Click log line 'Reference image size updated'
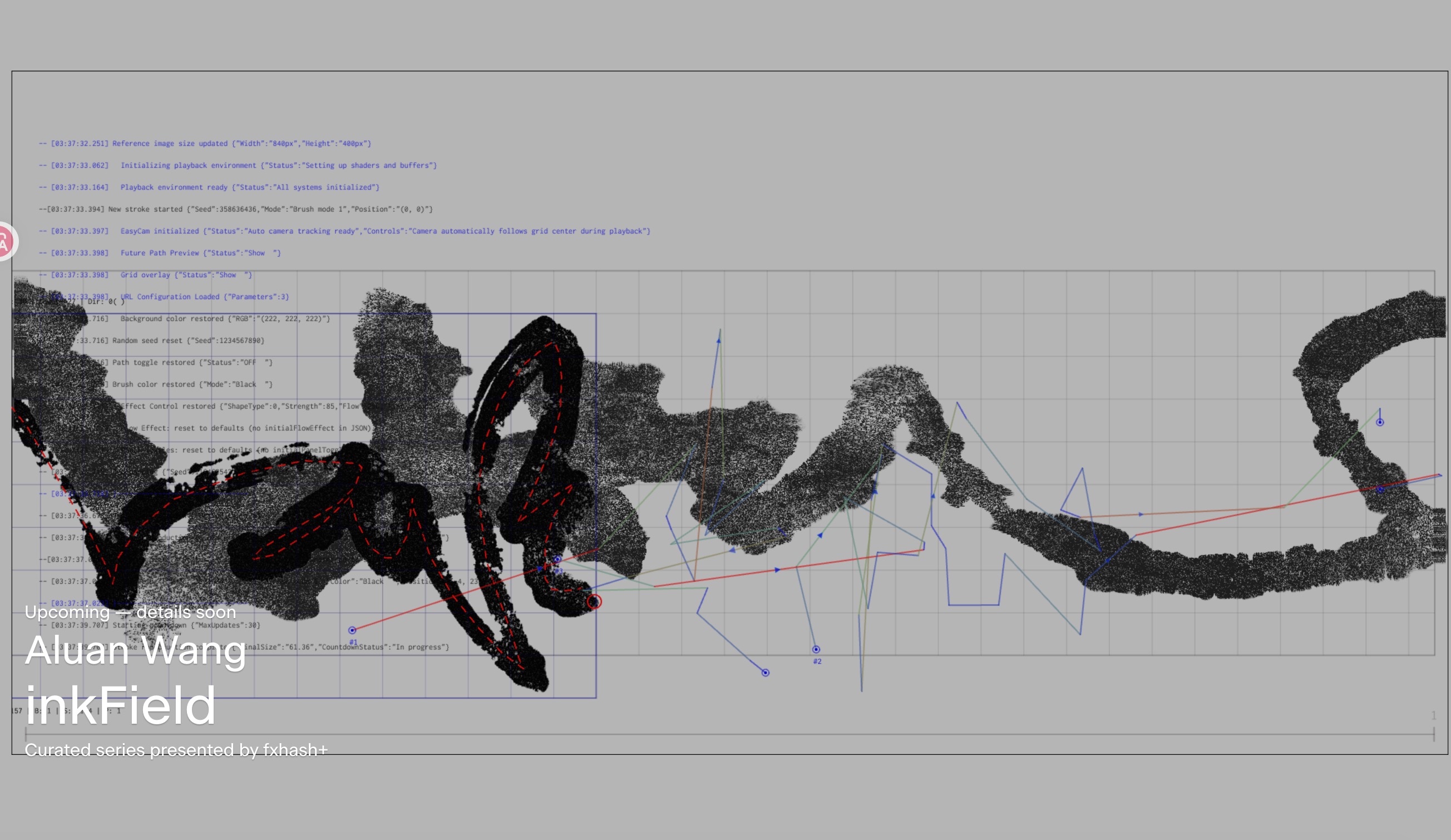 [x=205, y=144]
